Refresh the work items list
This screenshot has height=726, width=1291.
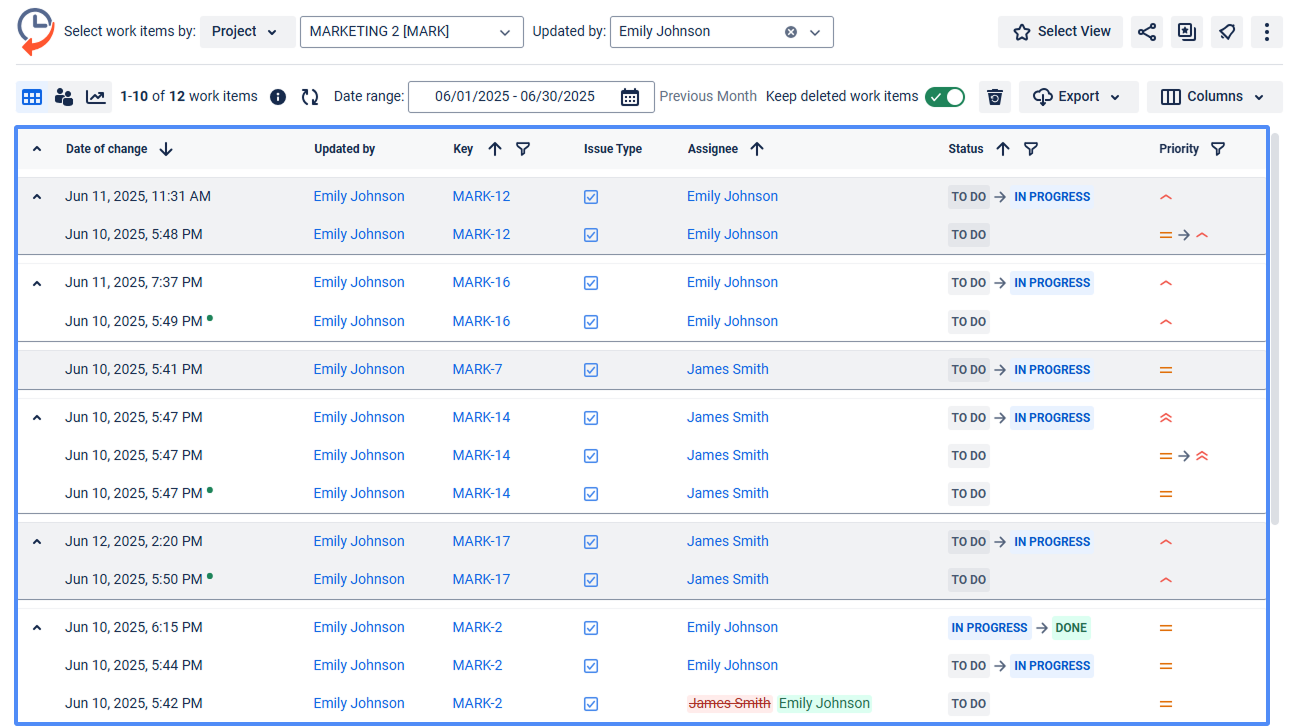coord(310,97)
